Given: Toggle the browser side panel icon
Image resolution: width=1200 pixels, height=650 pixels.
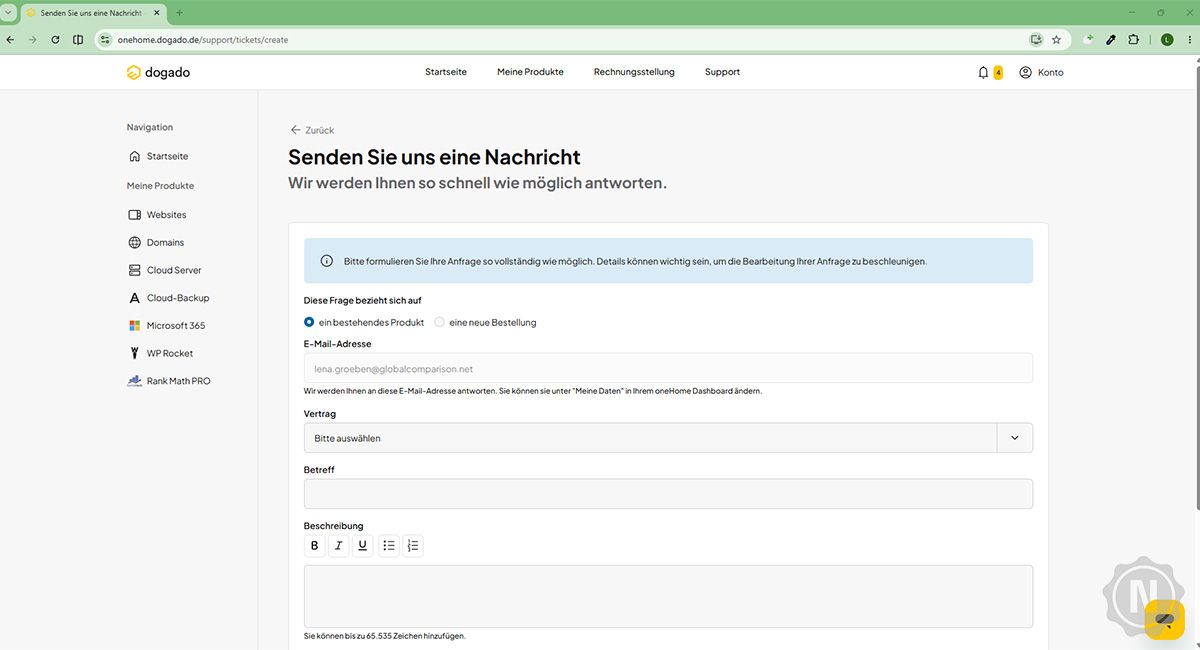Looking at the screenshot, I should click(x=78, y=39).
